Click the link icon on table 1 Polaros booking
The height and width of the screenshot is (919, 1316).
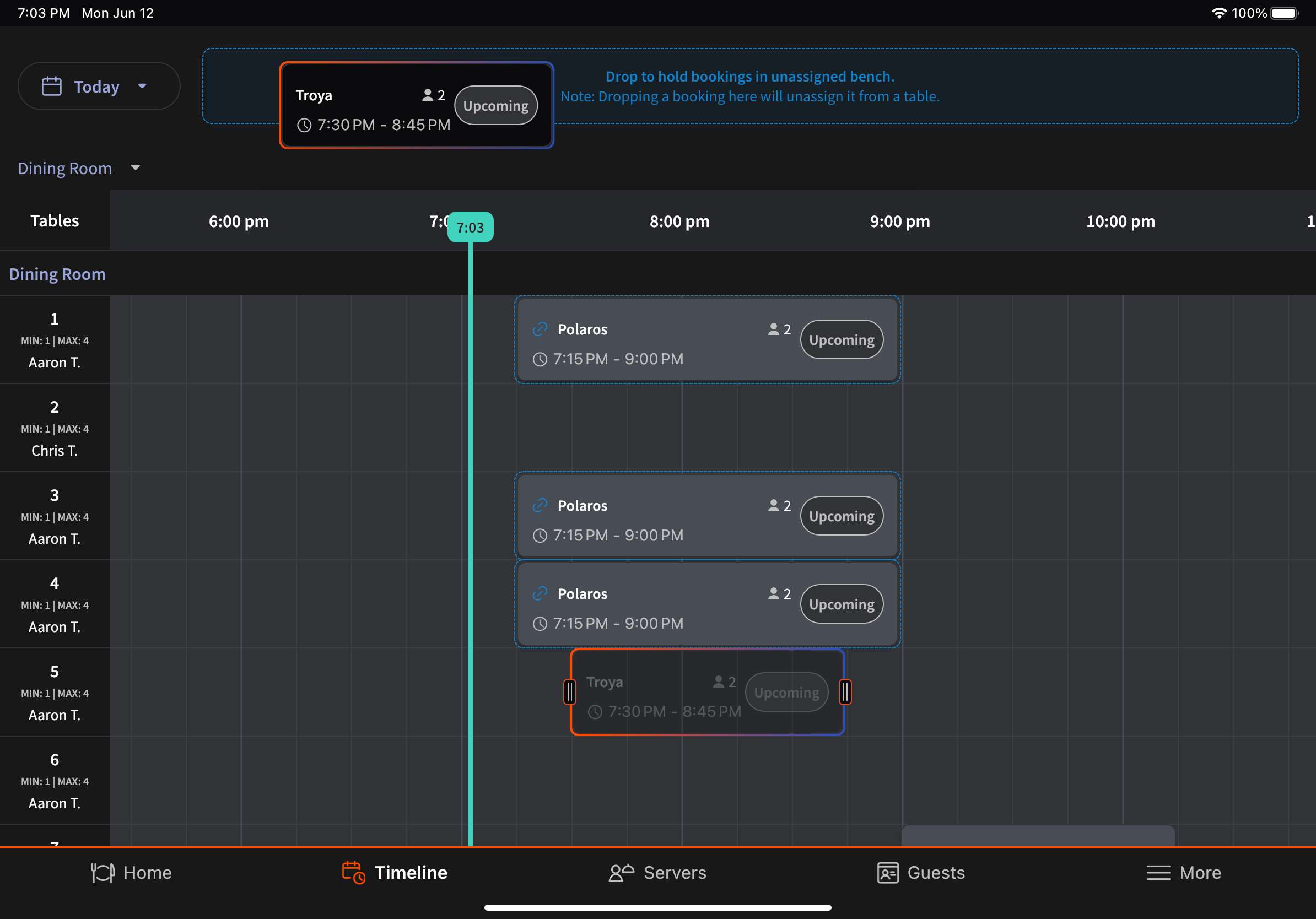(540, 329)
